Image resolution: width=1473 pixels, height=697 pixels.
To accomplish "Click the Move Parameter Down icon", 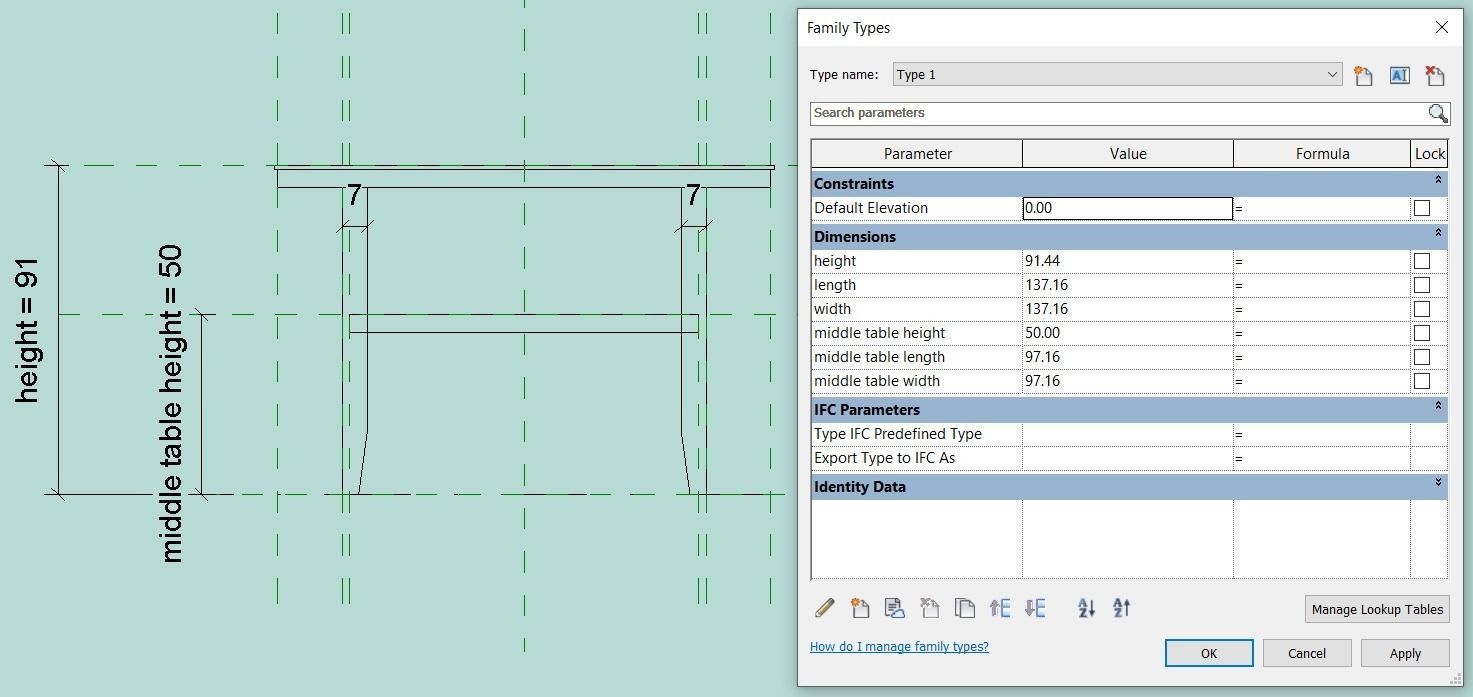I will coord(1035,608).
